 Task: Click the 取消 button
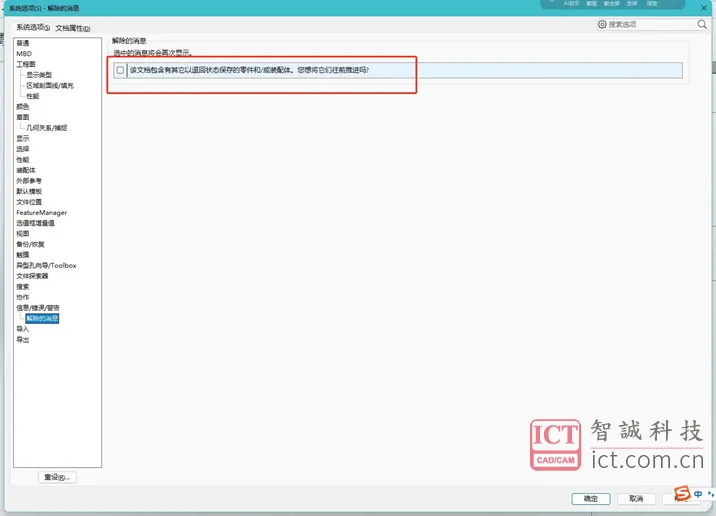636,499
